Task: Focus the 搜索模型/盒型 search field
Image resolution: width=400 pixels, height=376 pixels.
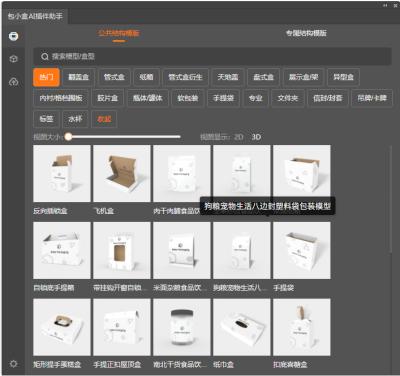Action: click(x=213, y=56)
